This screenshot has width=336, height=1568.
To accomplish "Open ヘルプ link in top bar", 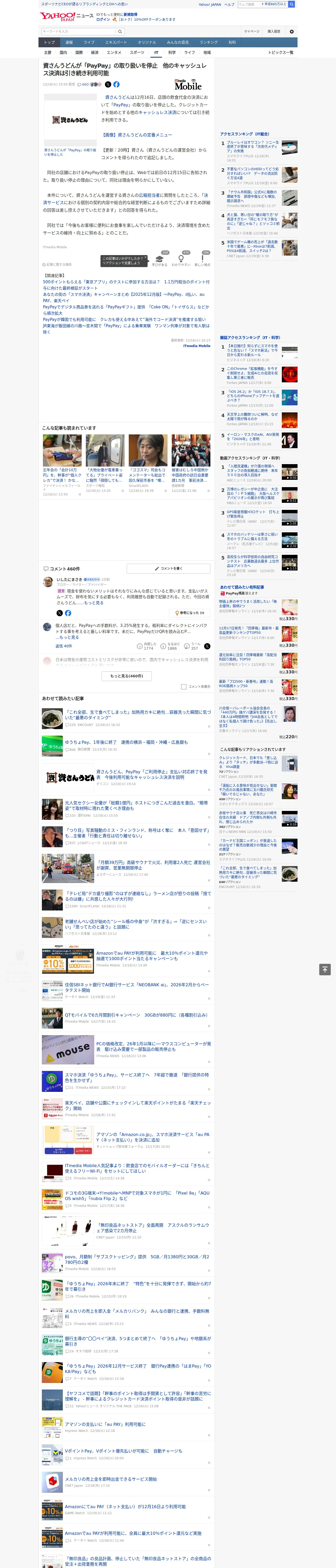I will [229, 4].
